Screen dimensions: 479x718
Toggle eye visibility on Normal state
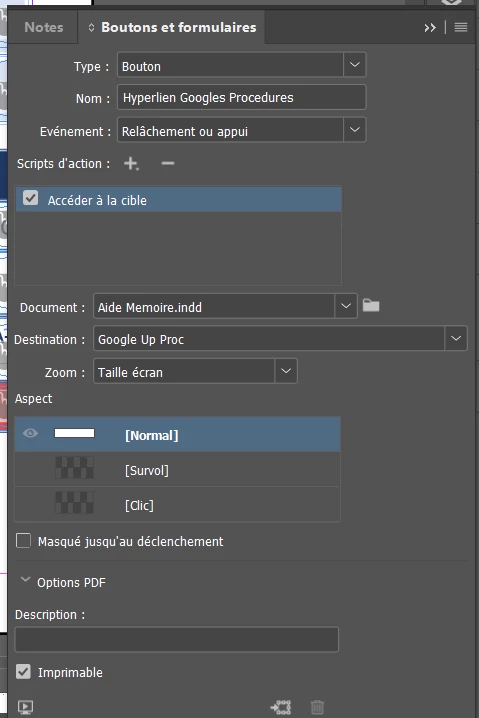(30, 433)
